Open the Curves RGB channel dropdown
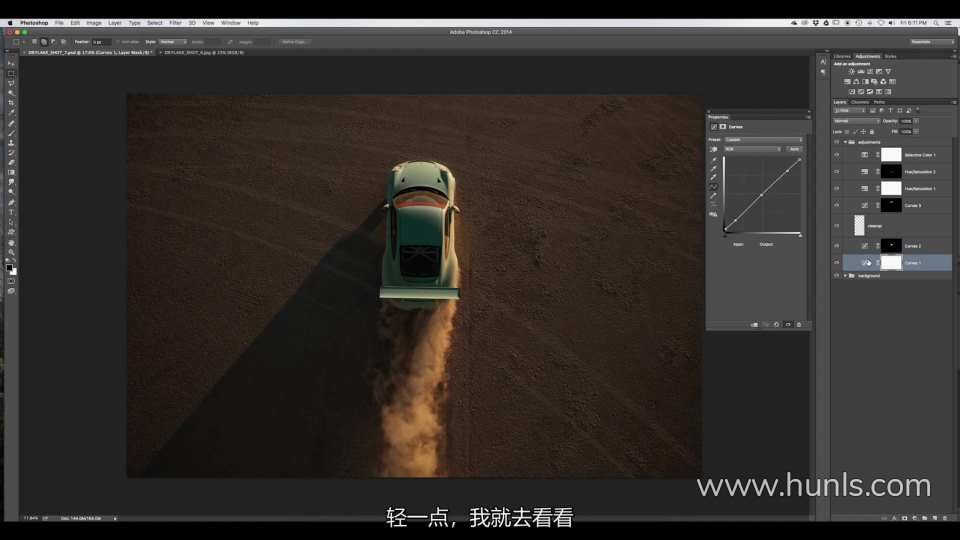Image resolution: width=960 pixels, height=540 pixels. [752, 149]
